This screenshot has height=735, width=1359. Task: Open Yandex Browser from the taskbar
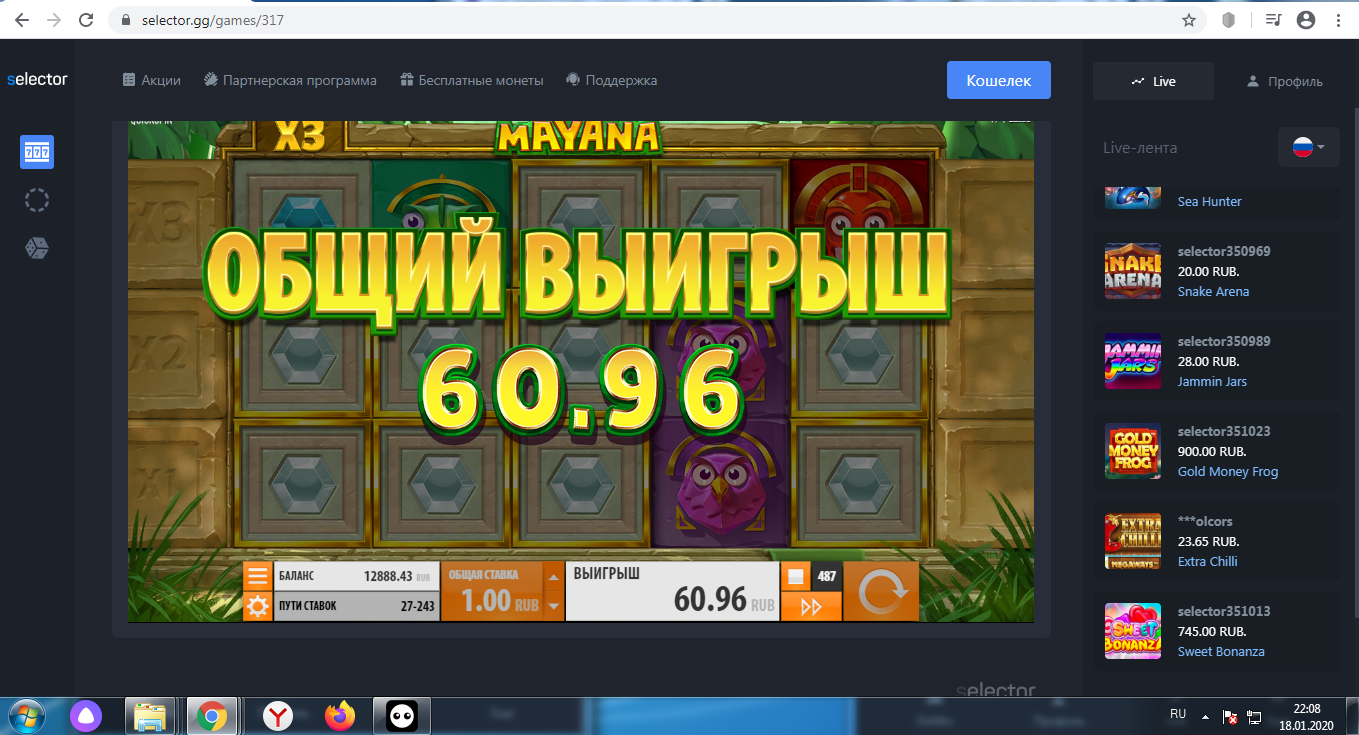277,716
